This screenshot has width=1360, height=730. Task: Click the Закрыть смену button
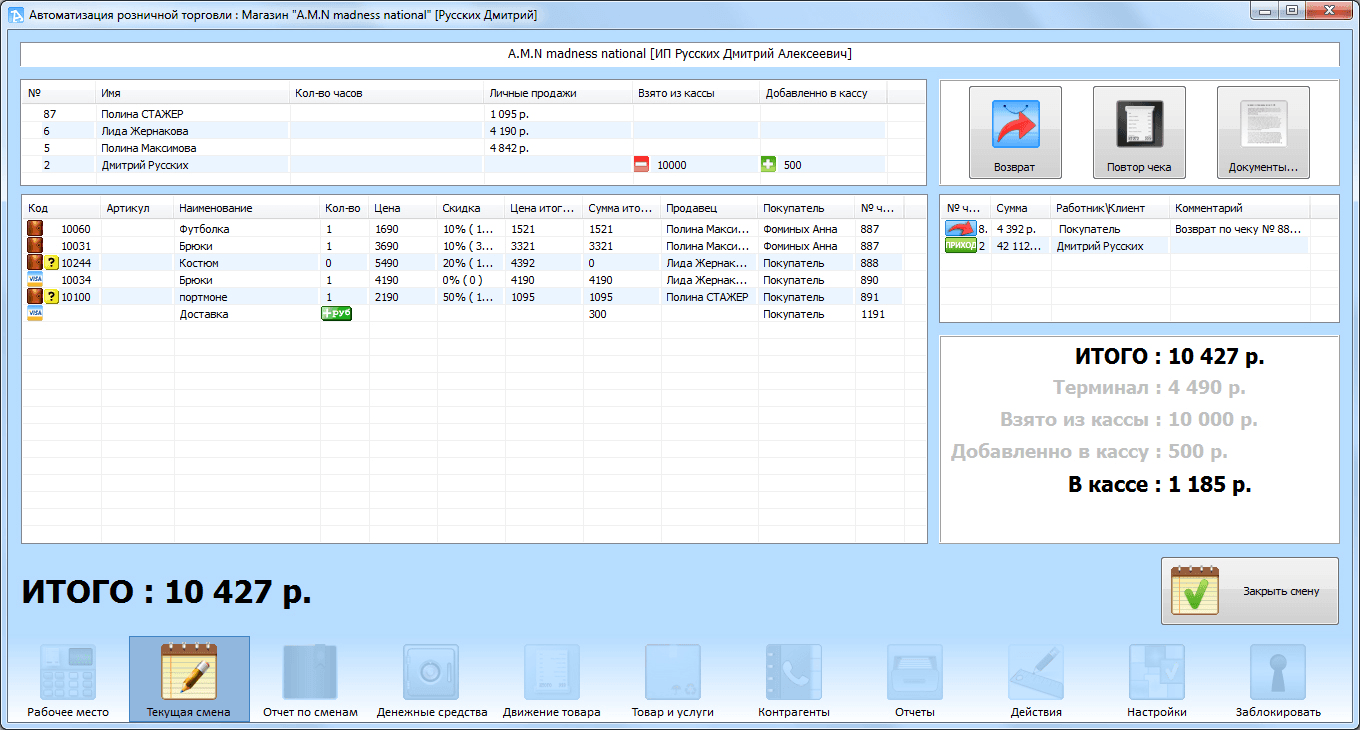click(1249, 591)
